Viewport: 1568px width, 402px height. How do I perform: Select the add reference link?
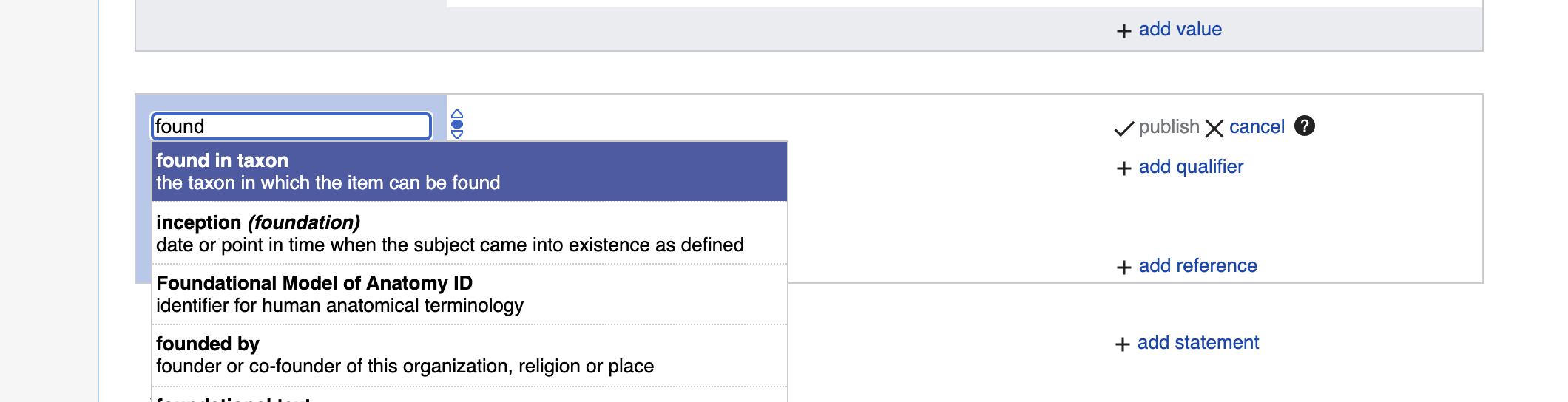tap(1197, 266)
